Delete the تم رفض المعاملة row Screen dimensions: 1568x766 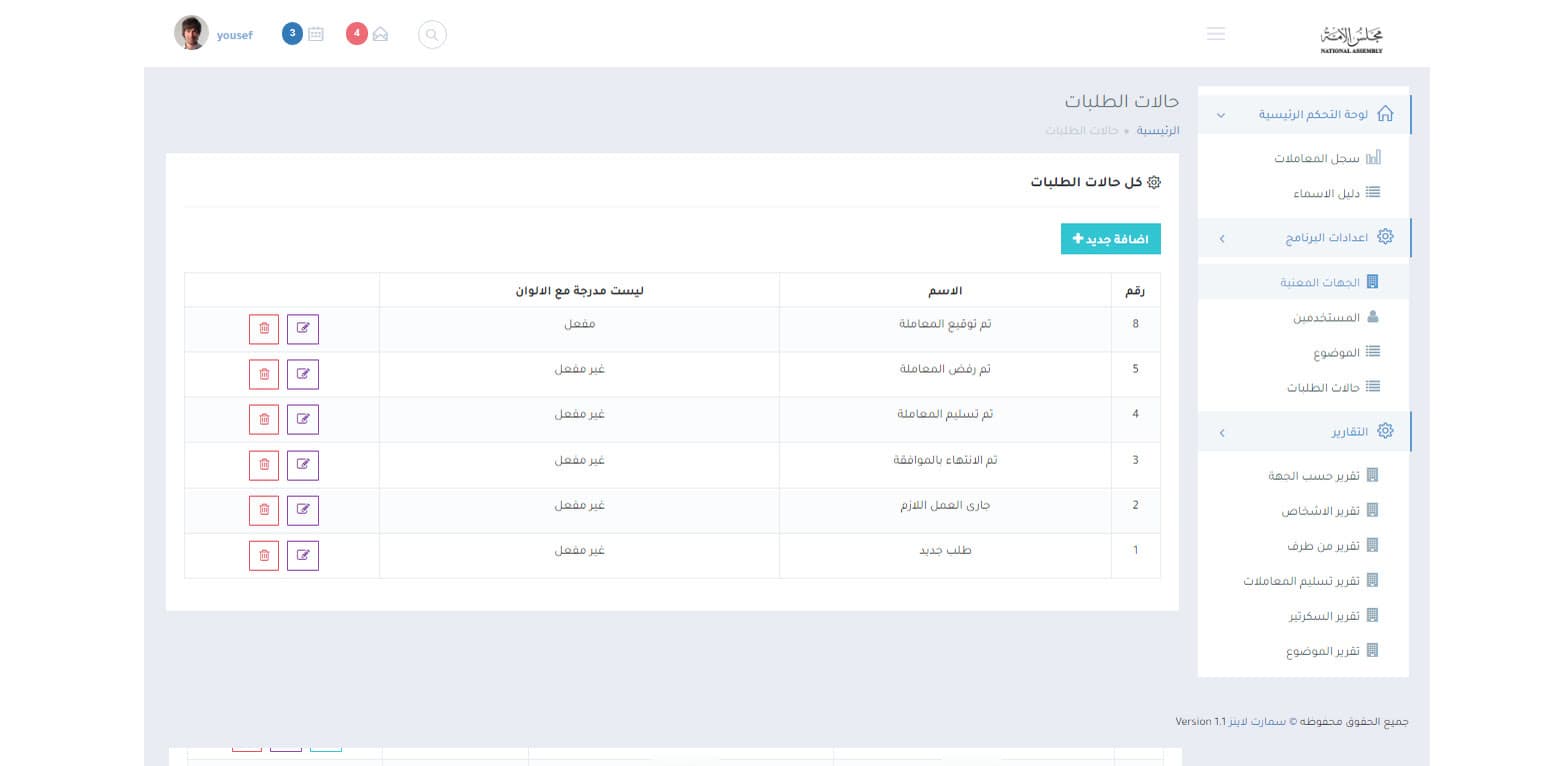coord(264,374)
